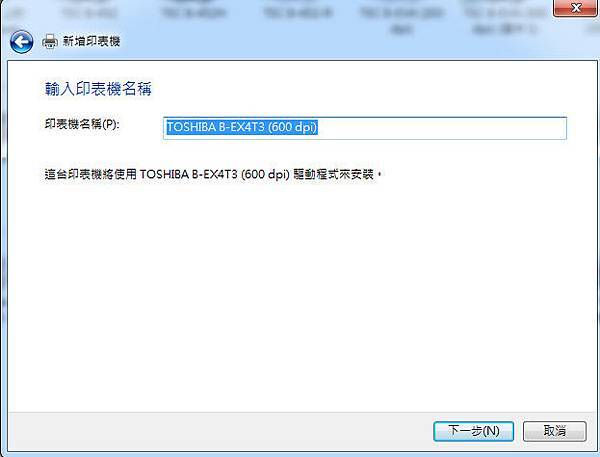
Task: Click the gray footer bar left of 下一步
Action: coord(220,431)
